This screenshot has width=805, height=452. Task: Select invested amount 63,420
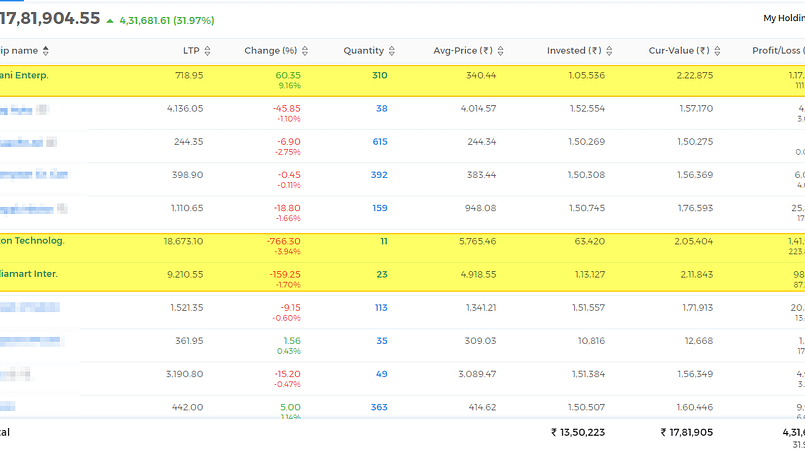point(590,241)
